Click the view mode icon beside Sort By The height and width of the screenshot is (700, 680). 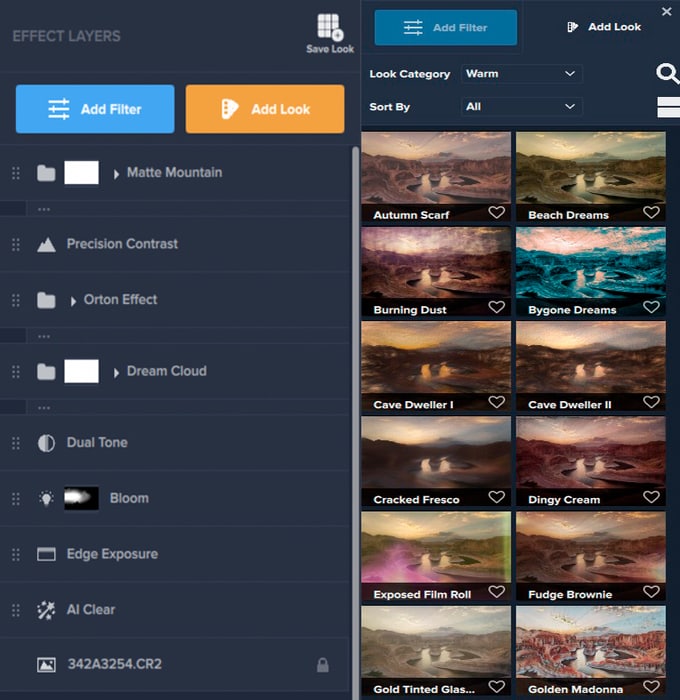(x=668, y=108)
